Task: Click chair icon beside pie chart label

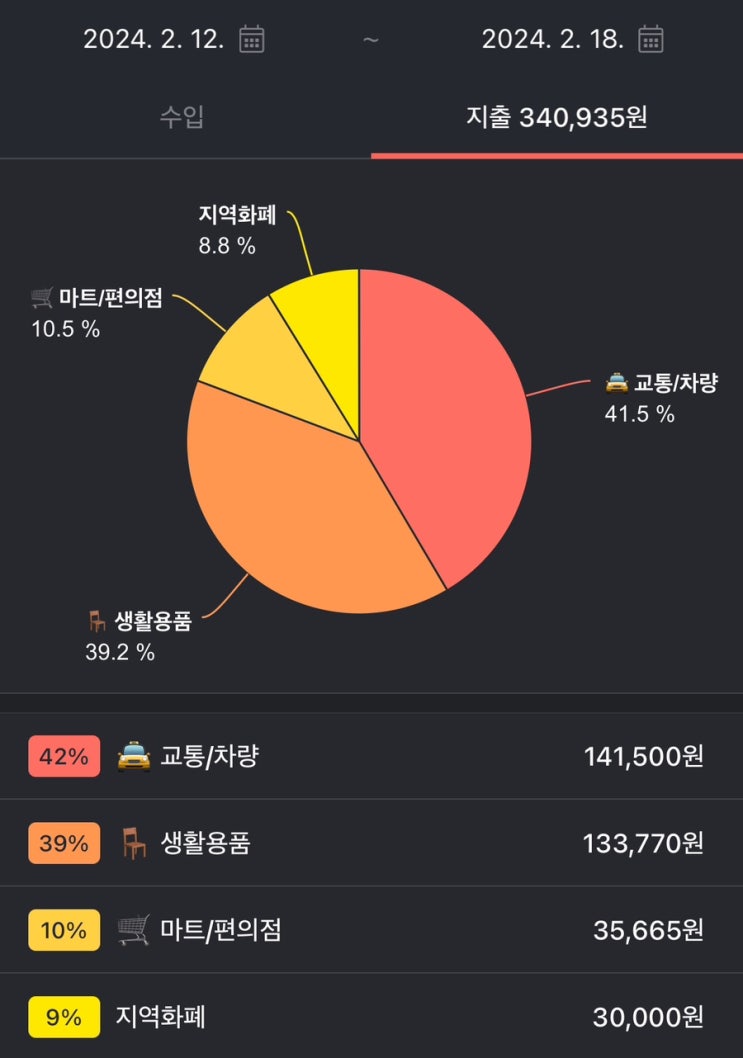Action: tap(97, 623)
